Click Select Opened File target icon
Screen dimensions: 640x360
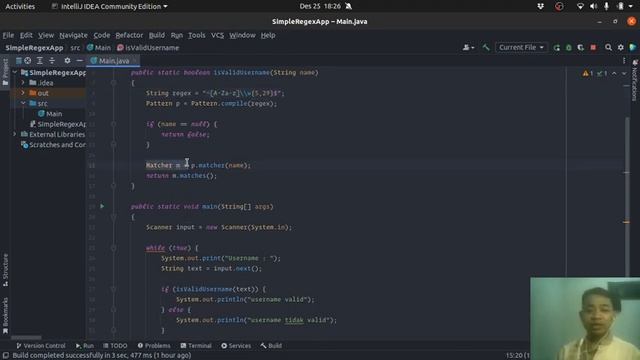(28, 61)
